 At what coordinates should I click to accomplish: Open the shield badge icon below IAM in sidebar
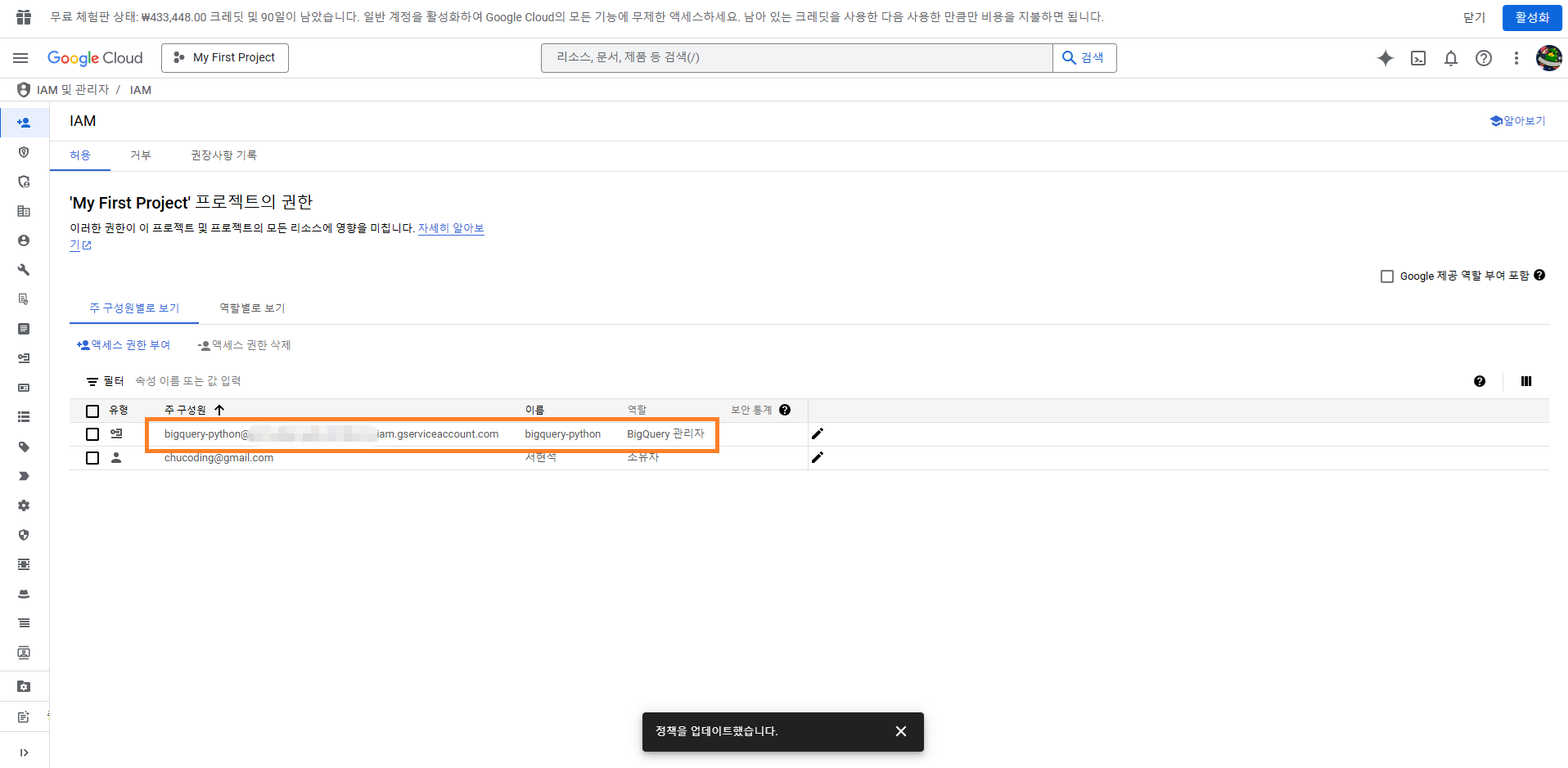[24, 152]
